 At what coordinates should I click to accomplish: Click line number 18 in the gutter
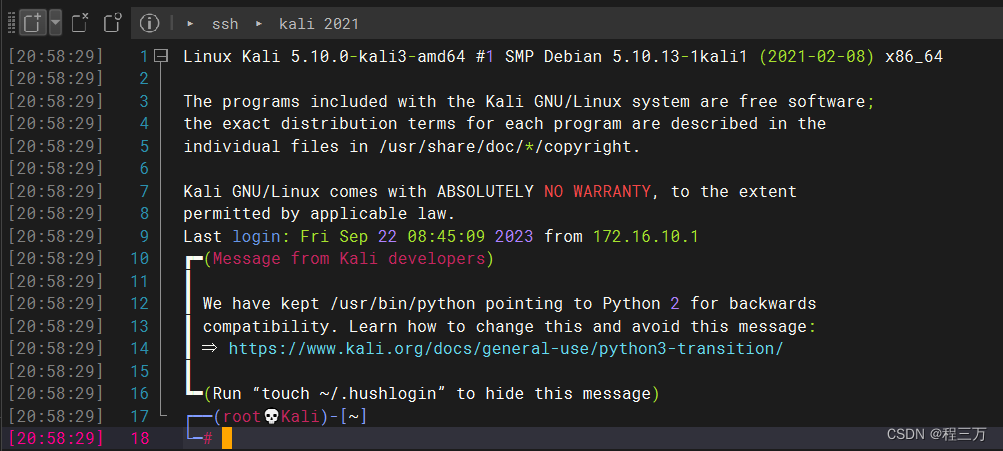(x=139, y=439)
